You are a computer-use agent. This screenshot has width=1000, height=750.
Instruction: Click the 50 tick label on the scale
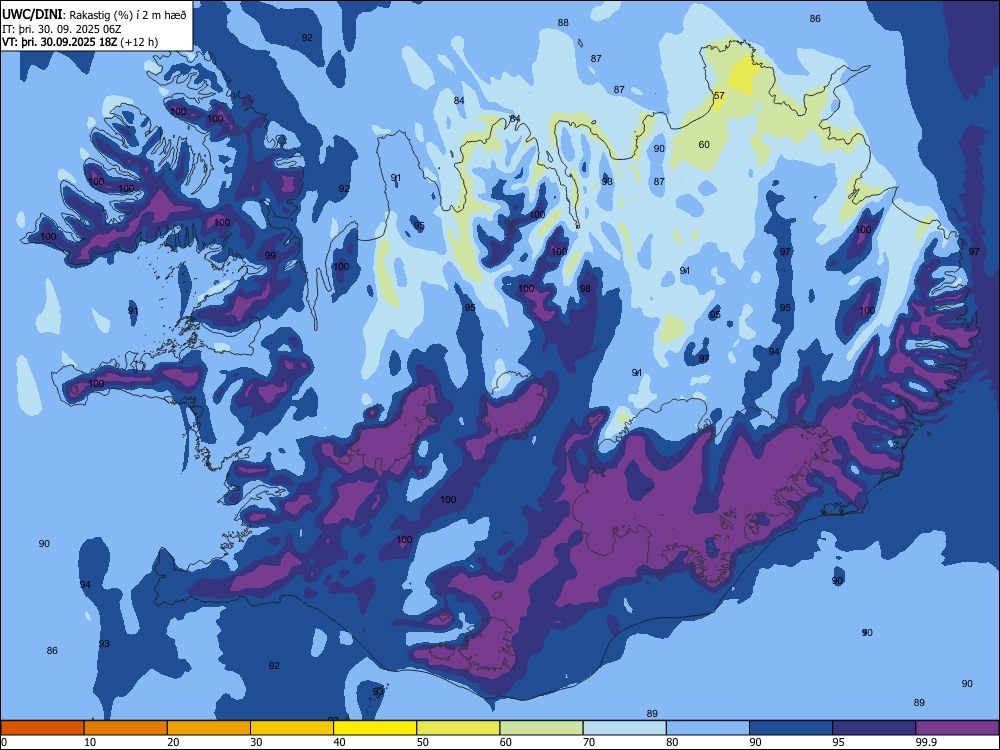422,742
